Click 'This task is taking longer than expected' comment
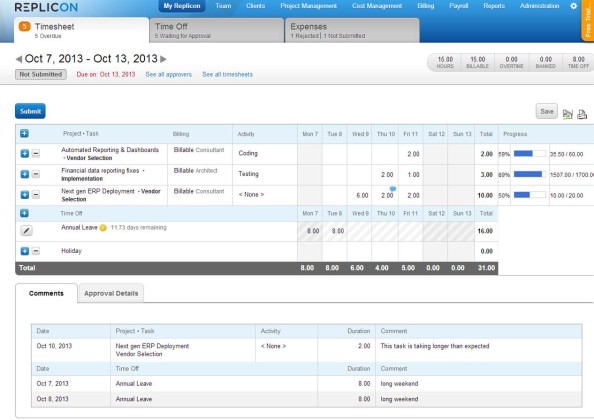Viewport: 594px width, 420px height. [435, 346]
